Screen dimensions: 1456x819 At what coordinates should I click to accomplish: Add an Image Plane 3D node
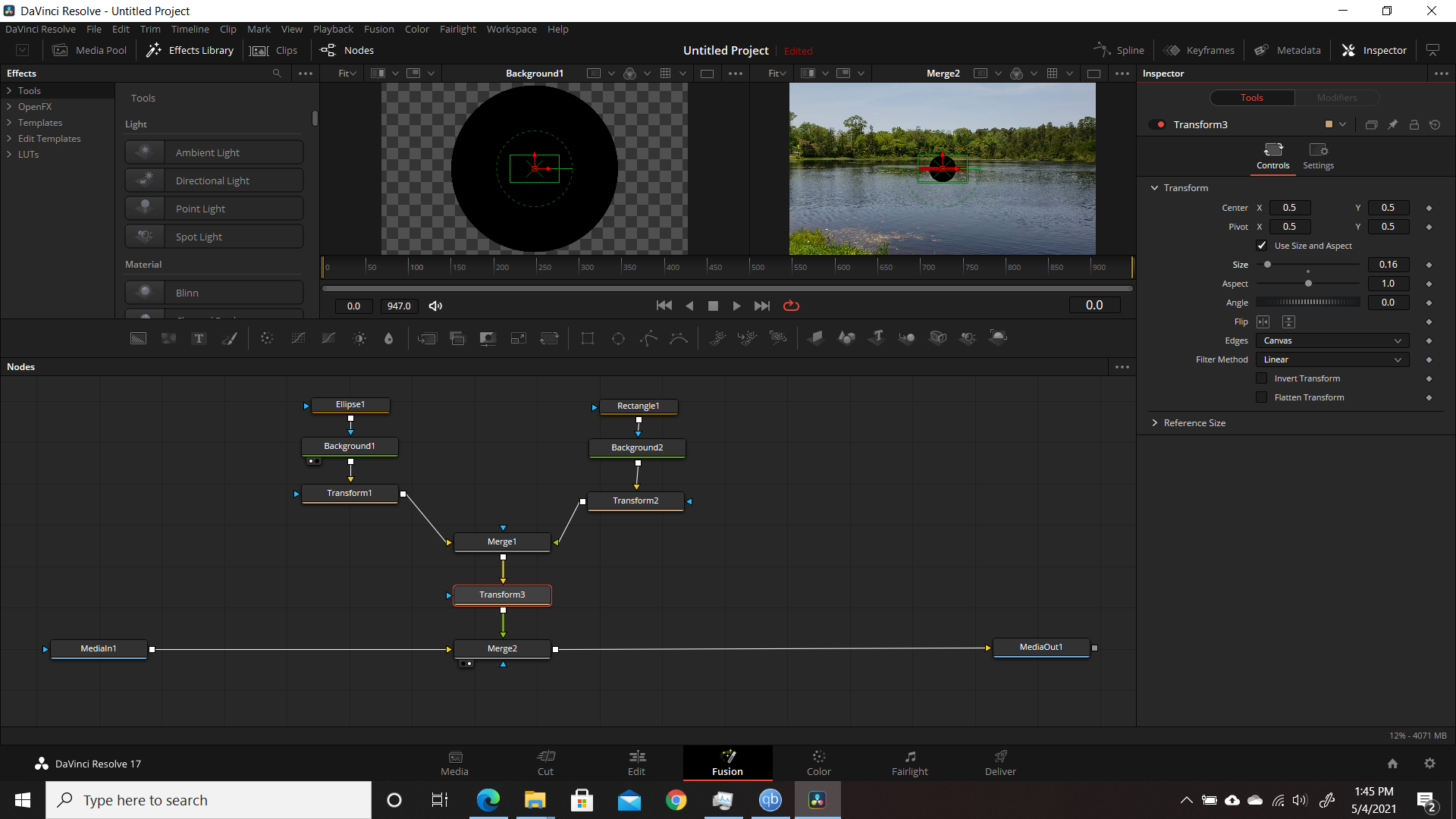coord(816,338)
